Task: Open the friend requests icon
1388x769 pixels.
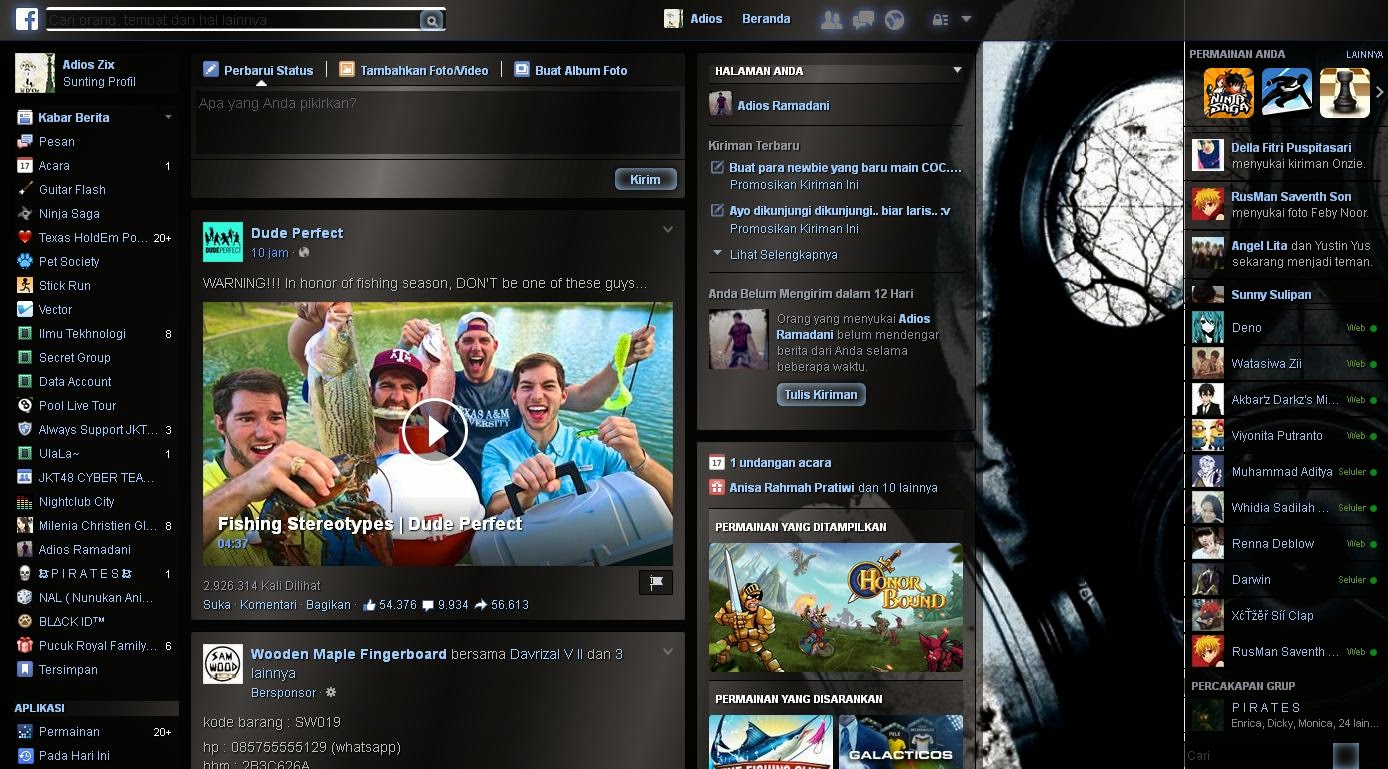Action: coord(830,20)
